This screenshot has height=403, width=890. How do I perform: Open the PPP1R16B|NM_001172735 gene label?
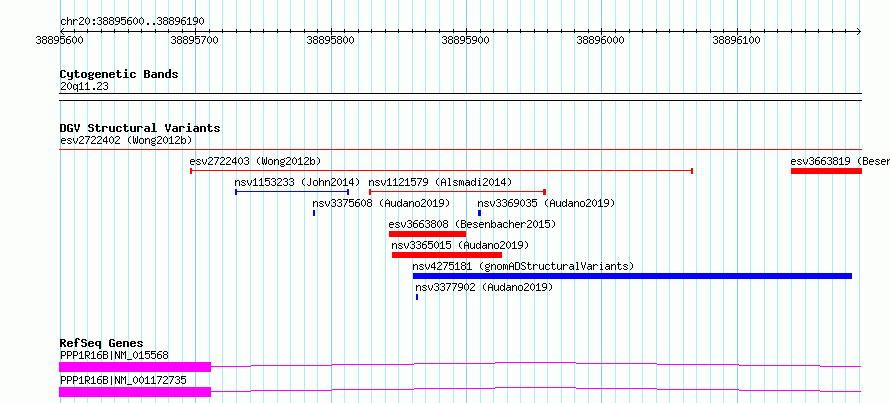(123, 380)
